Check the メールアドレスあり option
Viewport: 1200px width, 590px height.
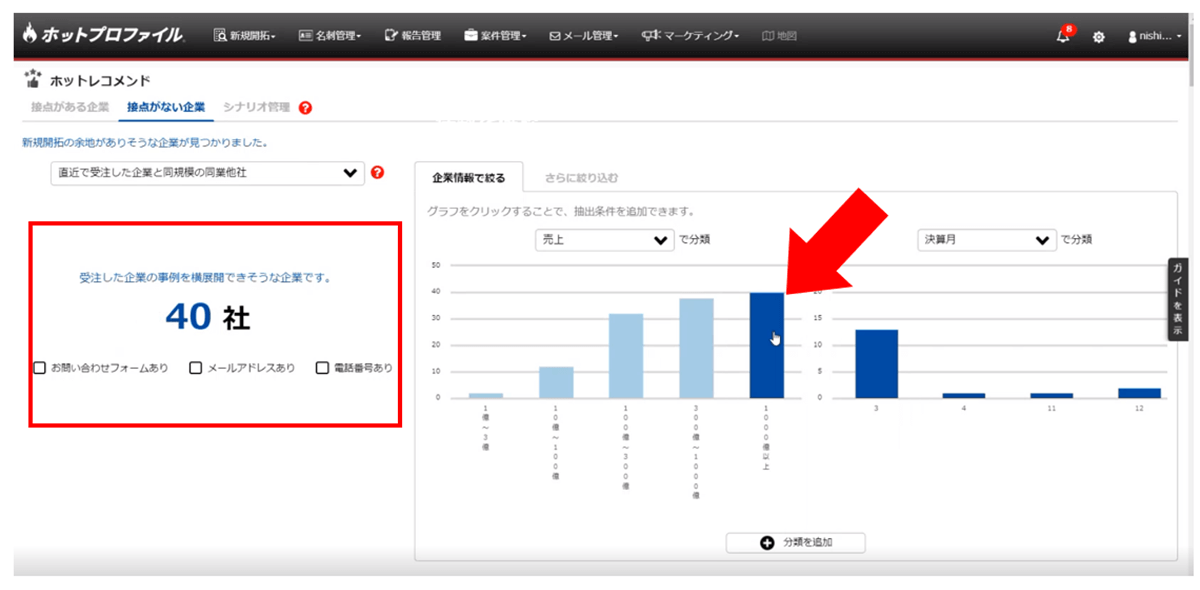(x=196, y=367)
